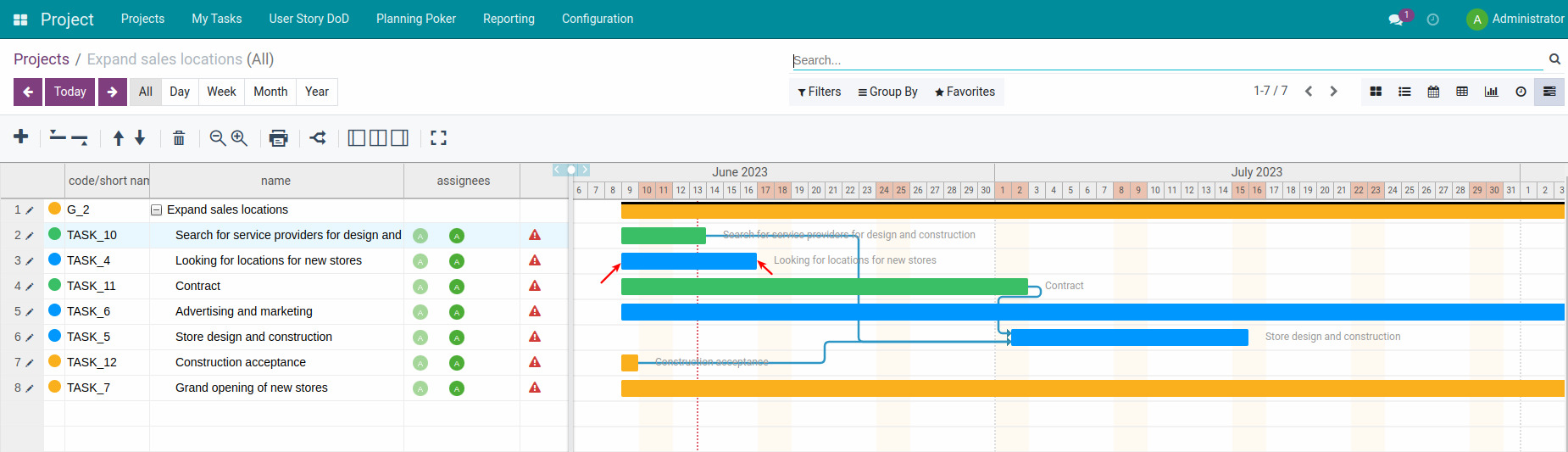Zoom out the Gantt timeline
The width and height of the screenshot is (1568, 452).
[x=218, y=137]
